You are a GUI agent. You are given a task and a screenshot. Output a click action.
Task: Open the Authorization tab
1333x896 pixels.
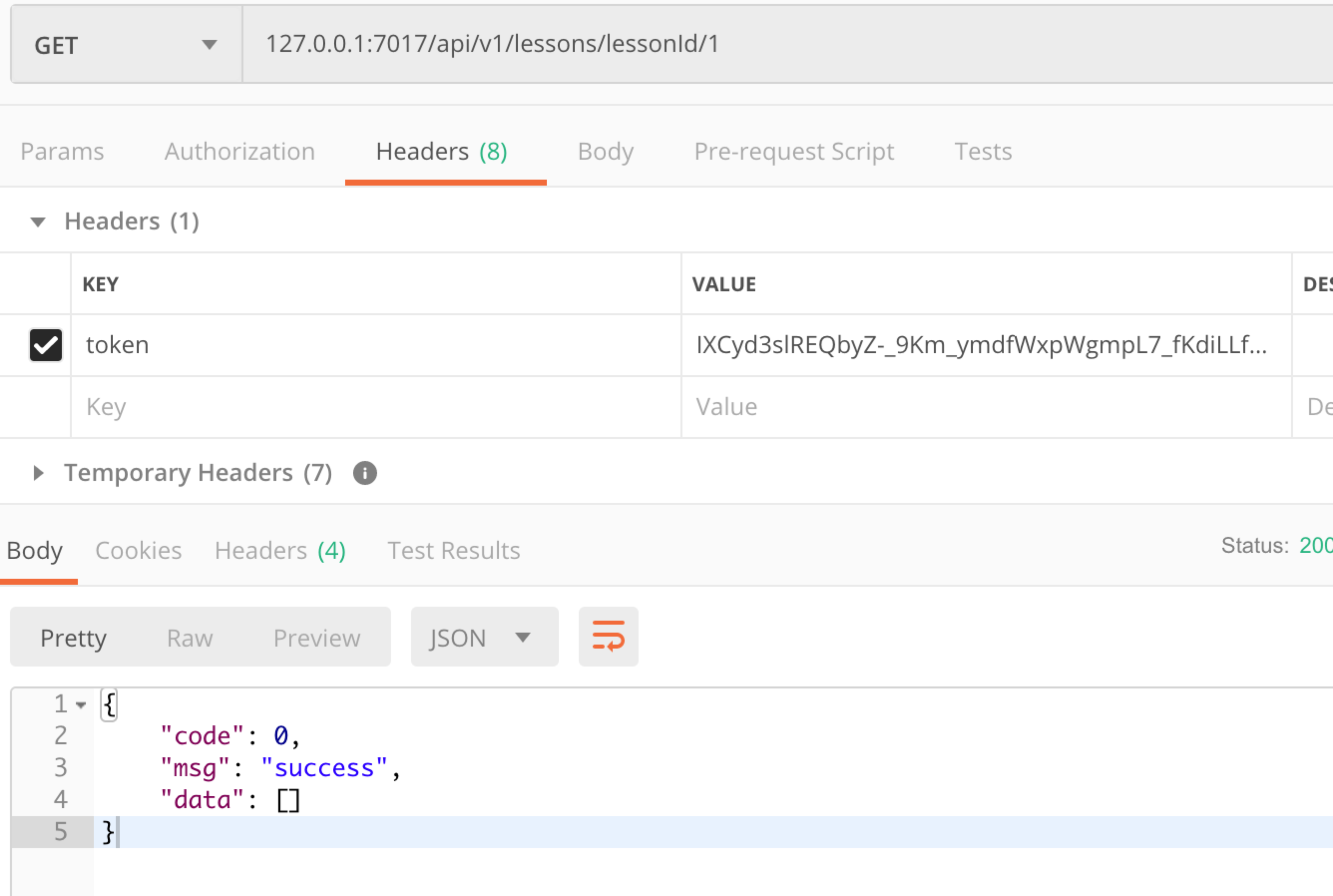pyautogui.click(x=239, y=152)
